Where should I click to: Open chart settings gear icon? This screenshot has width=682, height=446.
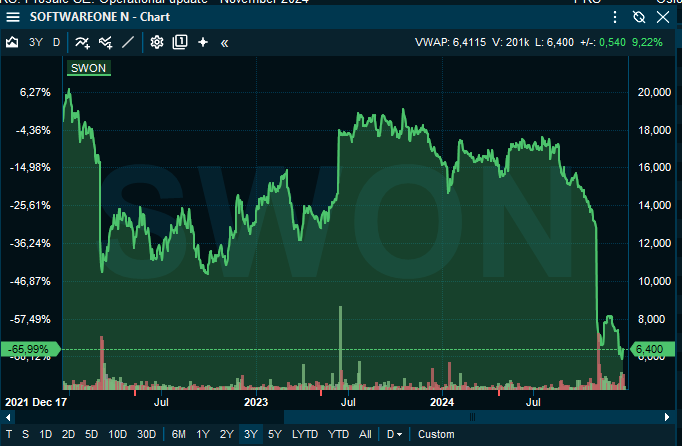point(157,42)
